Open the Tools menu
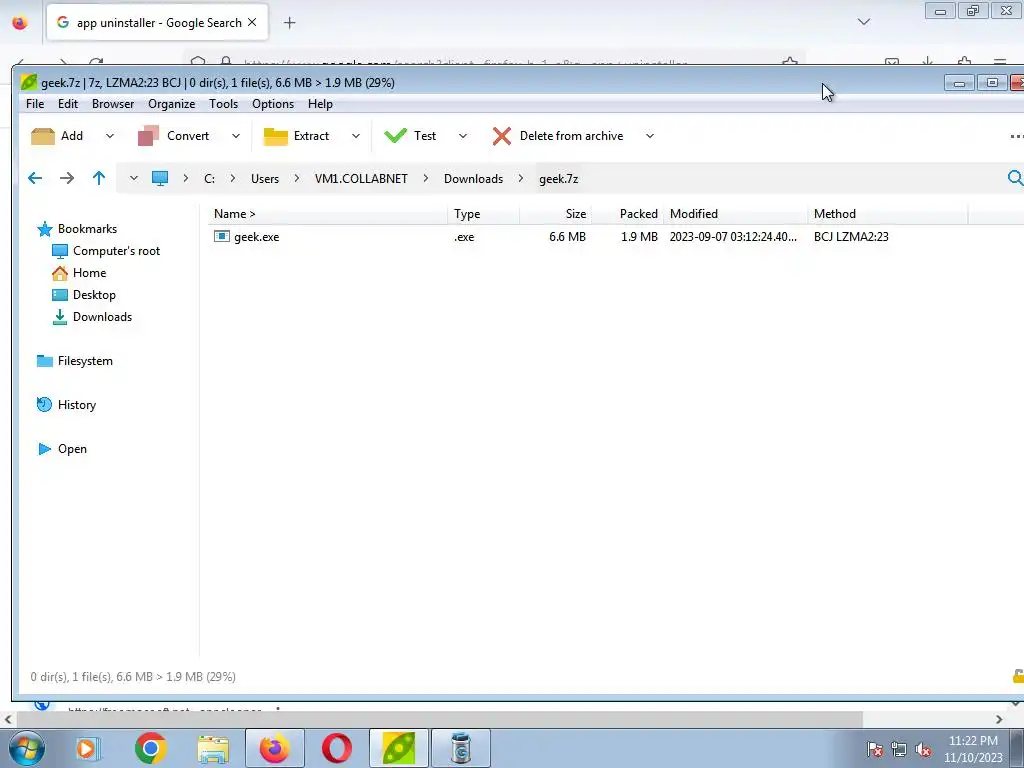The image size is (1024, 768). (223, 104)
